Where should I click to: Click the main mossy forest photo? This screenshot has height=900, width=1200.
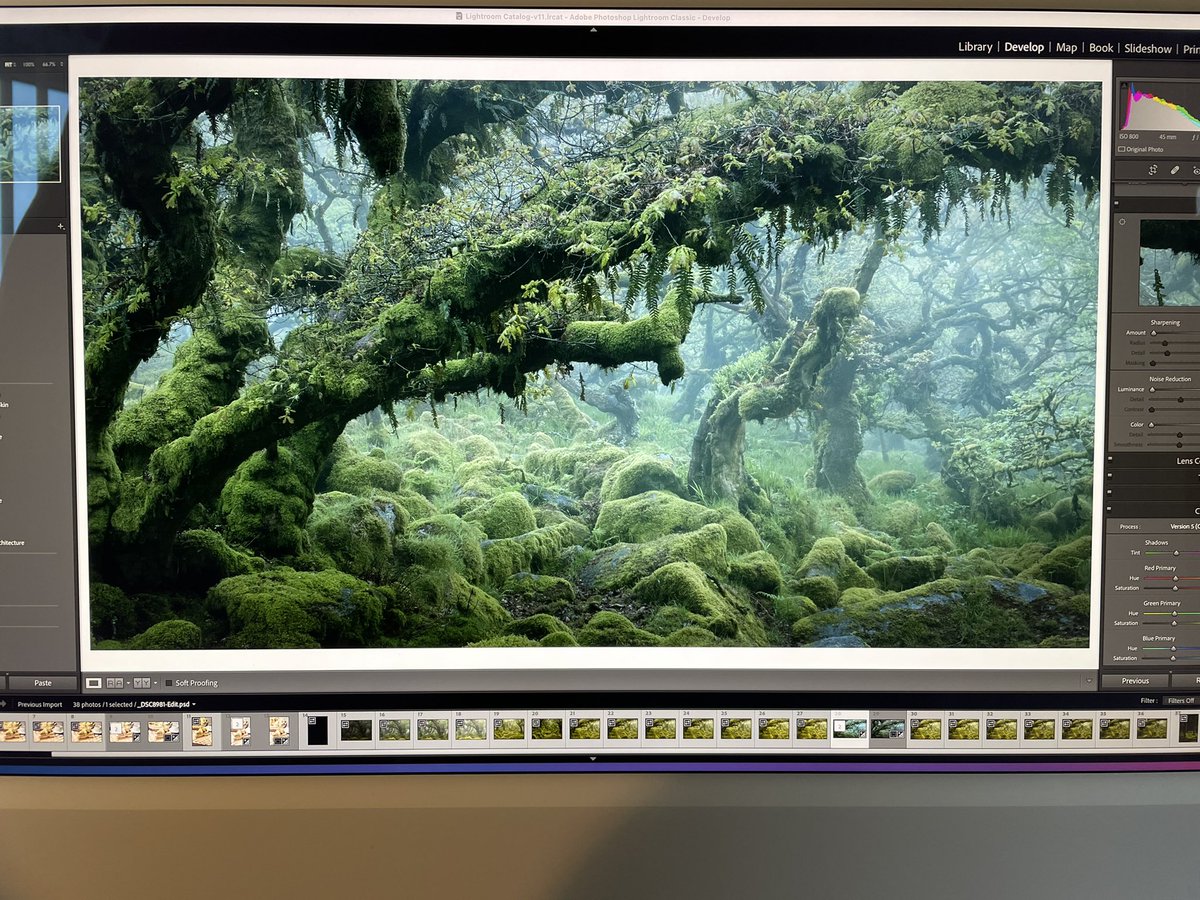(590, 362)
